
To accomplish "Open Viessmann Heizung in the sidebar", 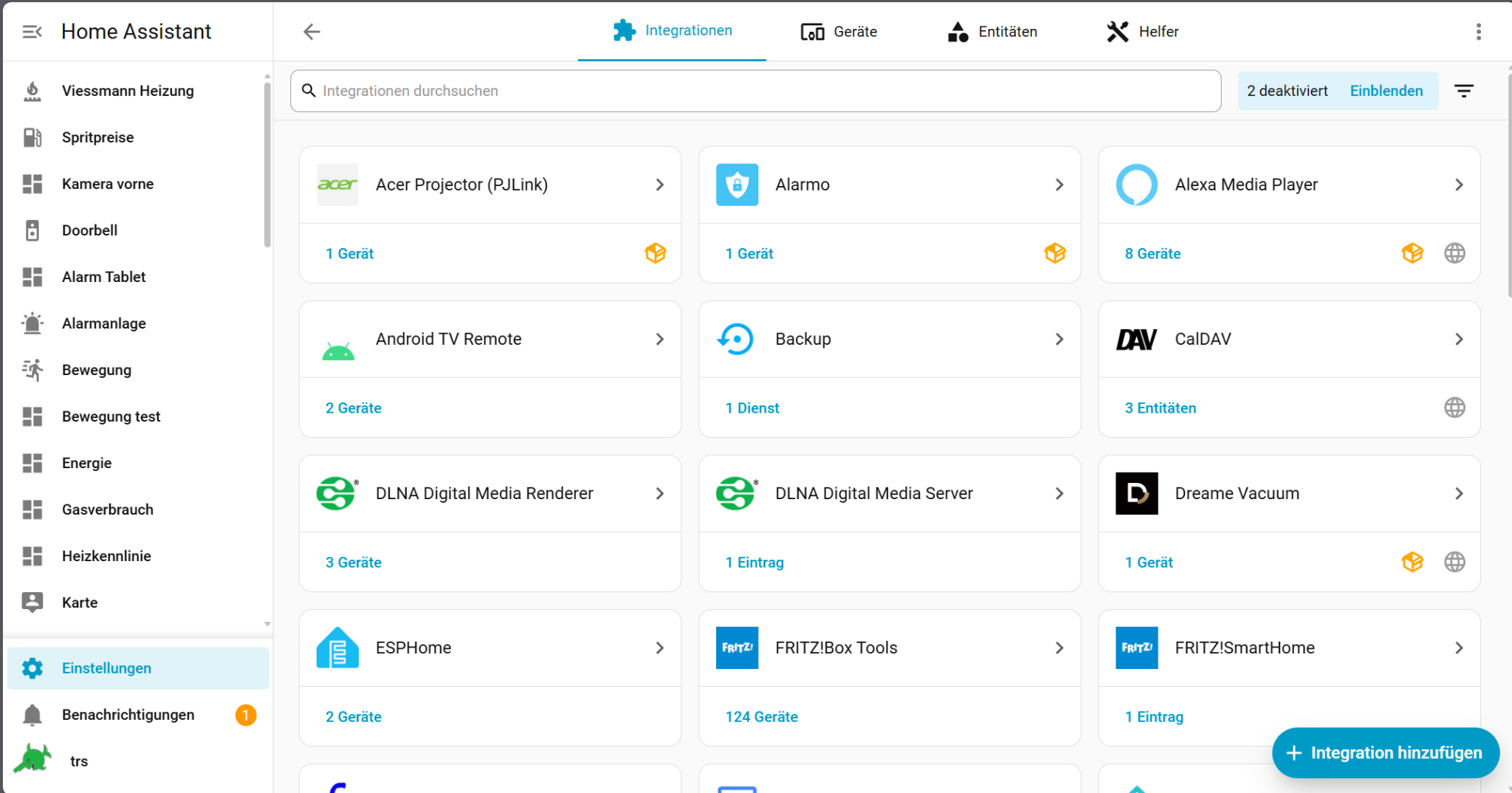I will 137,91.
